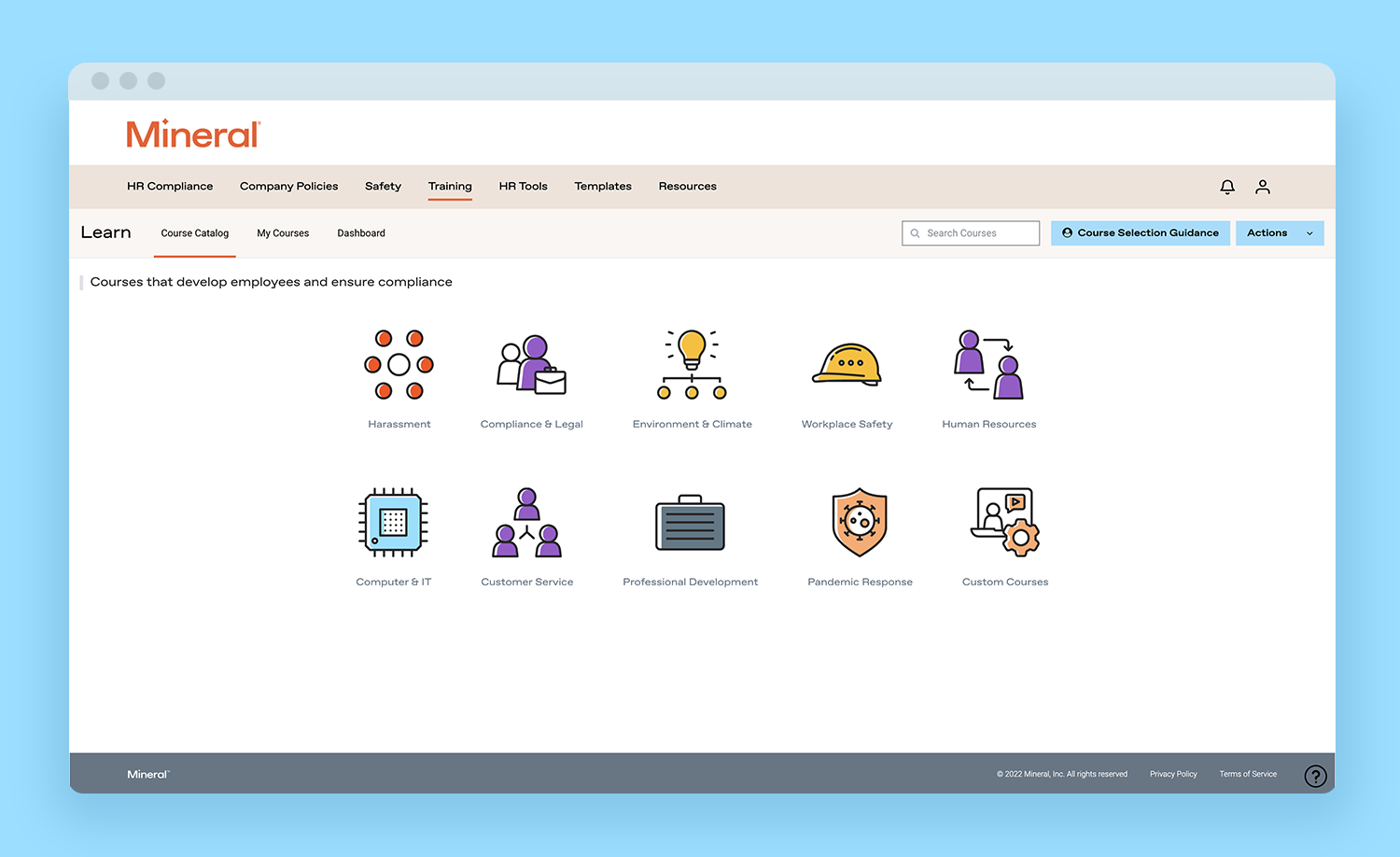This screenshot has width=1400, height=857.
Task: Select the Computer & IT chip icon
Action: tap(393, 523)
